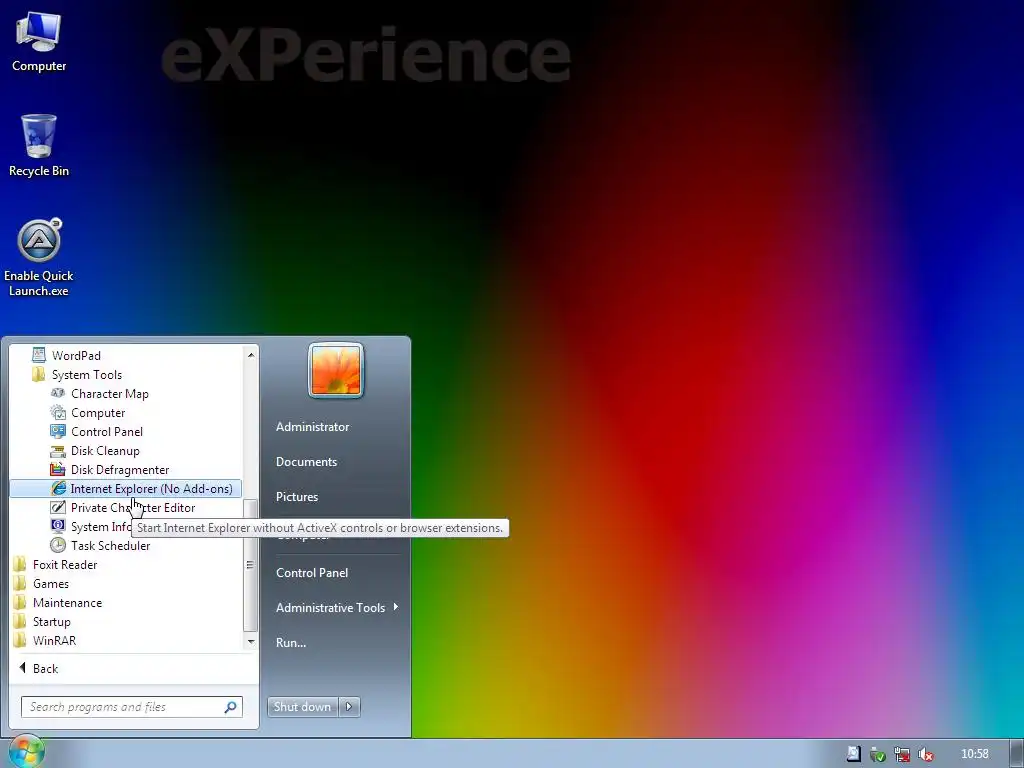The height and width of the screenshot is (768, 1024).
Task: Click the Disk Defragmenter icon
Action: click(x=58, y=470)
